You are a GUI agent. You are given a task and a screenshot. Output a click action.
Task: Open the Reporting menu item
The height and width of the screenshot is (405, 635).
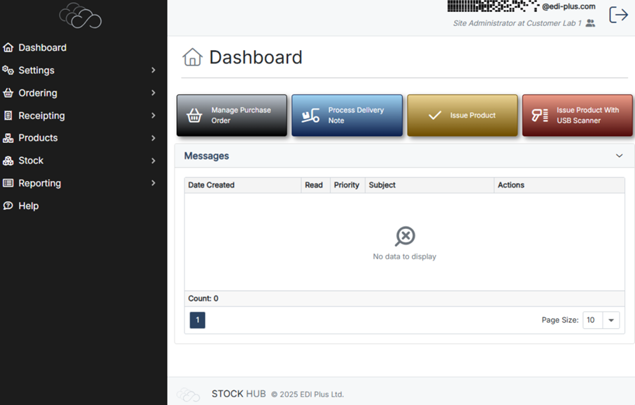pyautogui.click(x=39, y=183)
